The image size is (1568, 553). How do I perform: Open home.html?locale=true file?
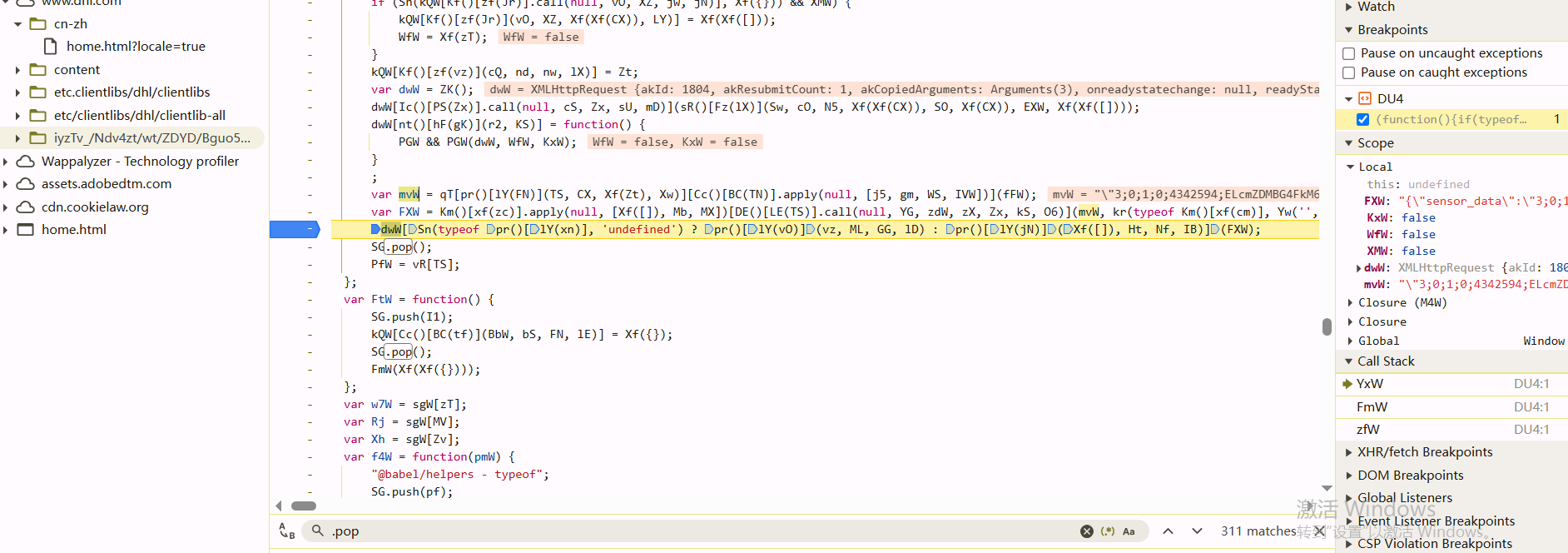coord(136,47)
